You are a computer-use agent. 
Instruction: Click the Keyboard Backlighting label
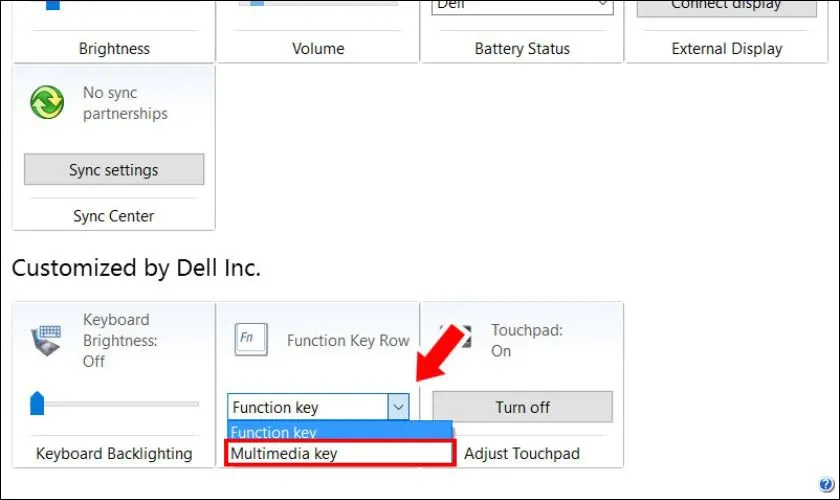[114, 453]
